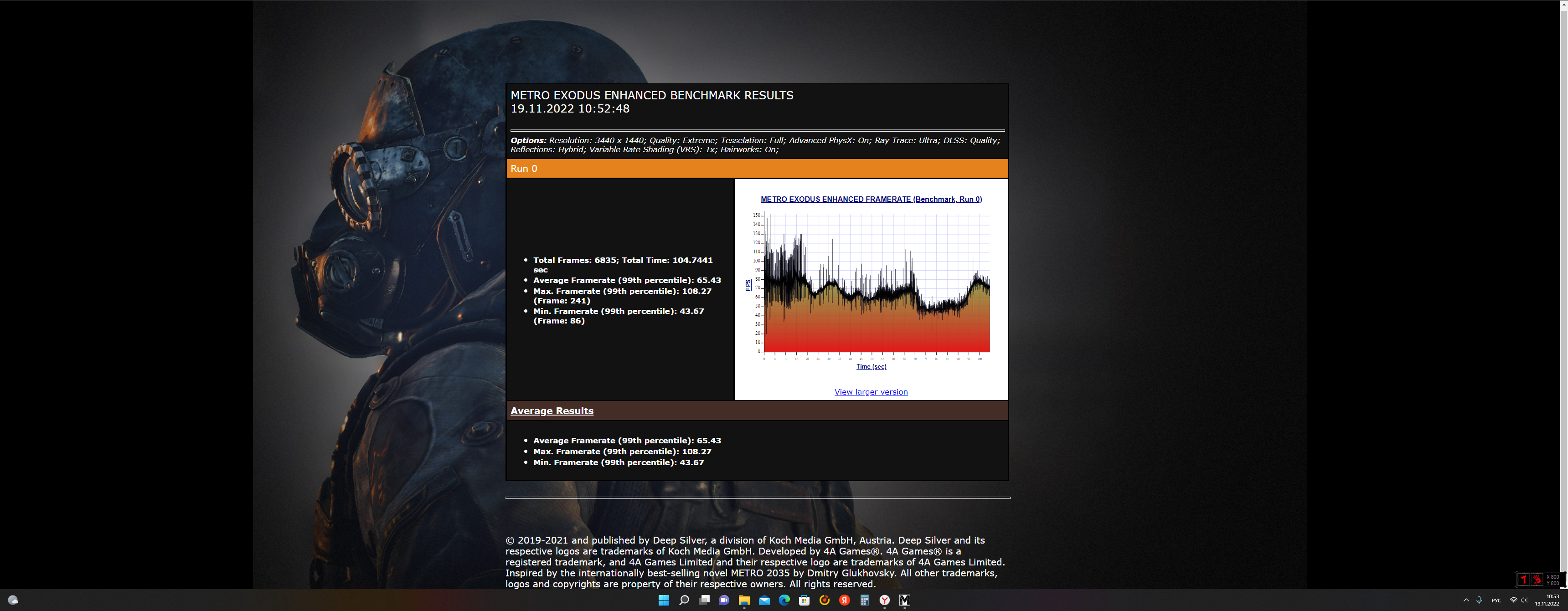Click the Bloody red hand widget icon
1568x611 pixels.
(1537, 580)
